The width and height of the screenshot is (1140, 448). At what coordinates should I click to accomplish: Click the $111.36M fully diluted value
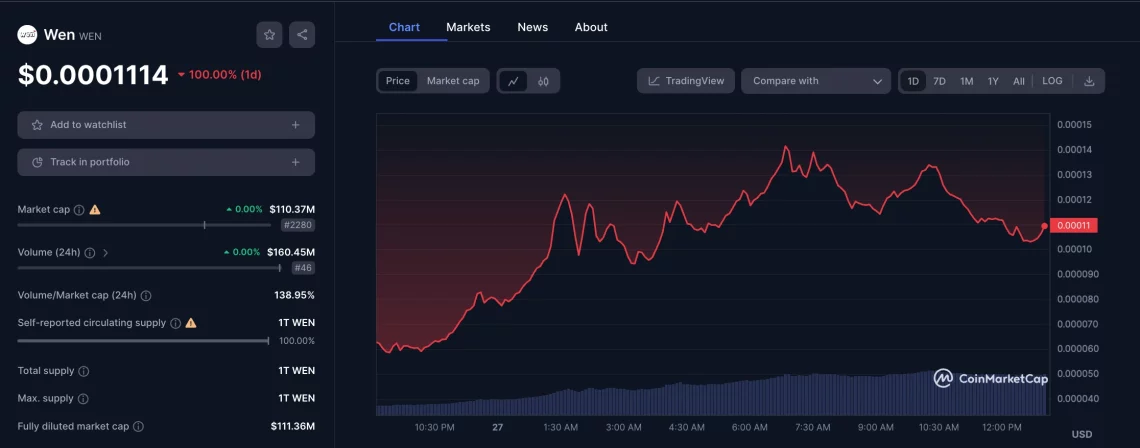click(292, 426)
